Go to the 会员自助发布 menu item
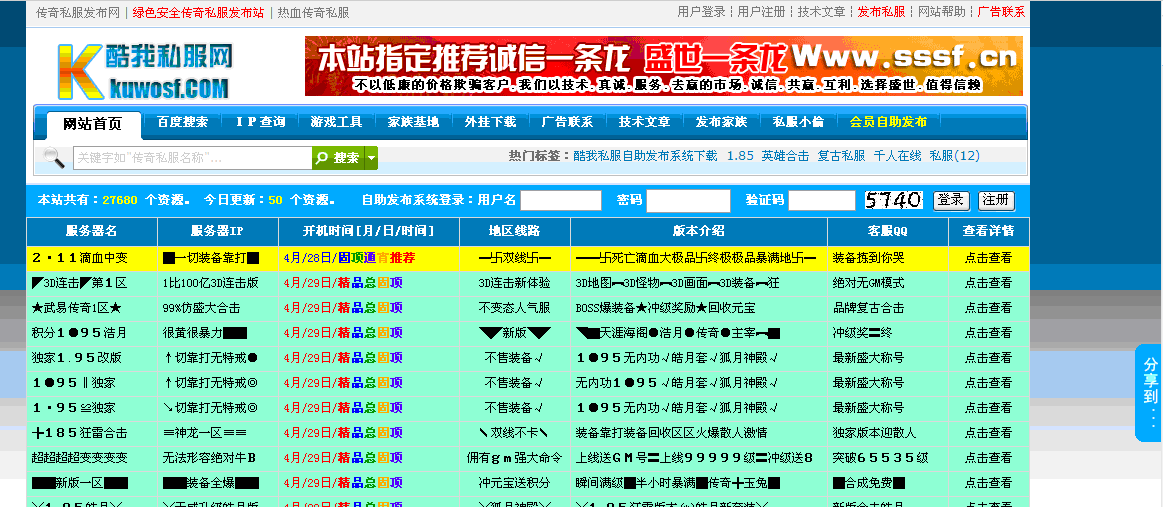Image resolution: width=1163 pixels, height=507 pixels. coord(888,122)
